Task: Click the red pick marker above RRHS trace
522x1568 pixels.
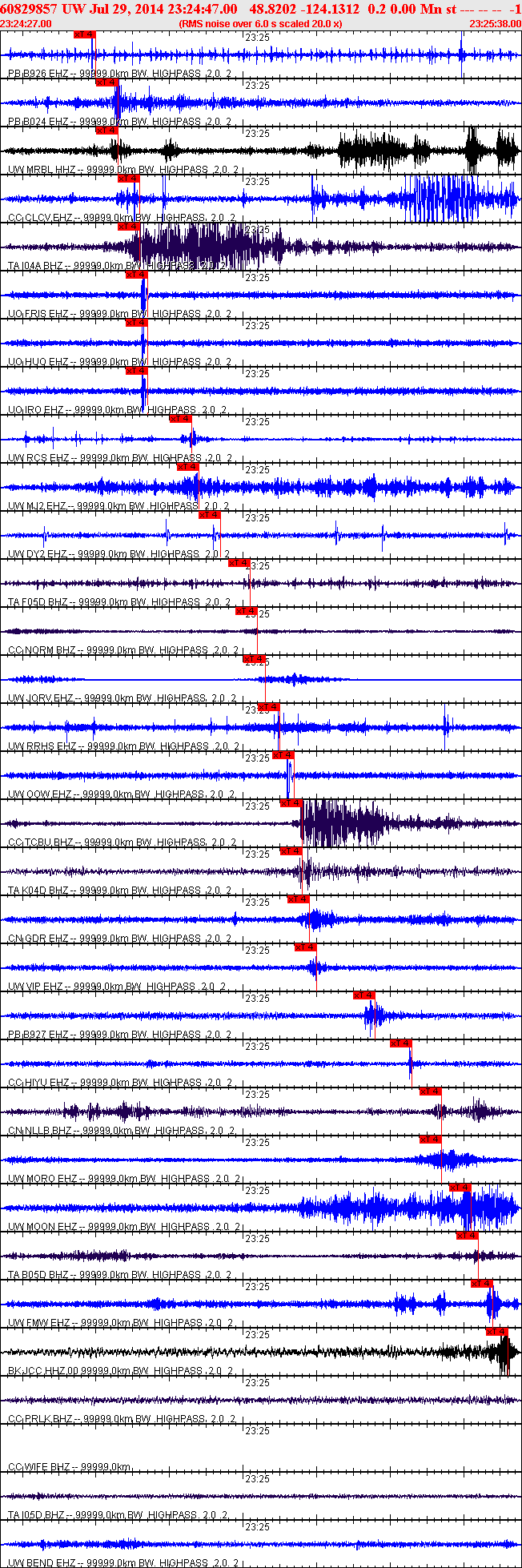Action: point(269,707)
